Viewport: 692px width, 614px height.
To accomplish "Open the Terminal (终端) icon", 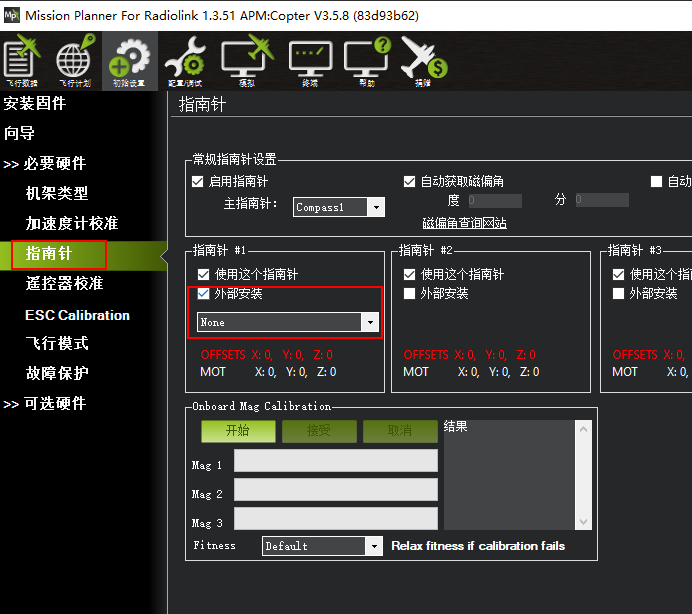I will coord(310,61).
